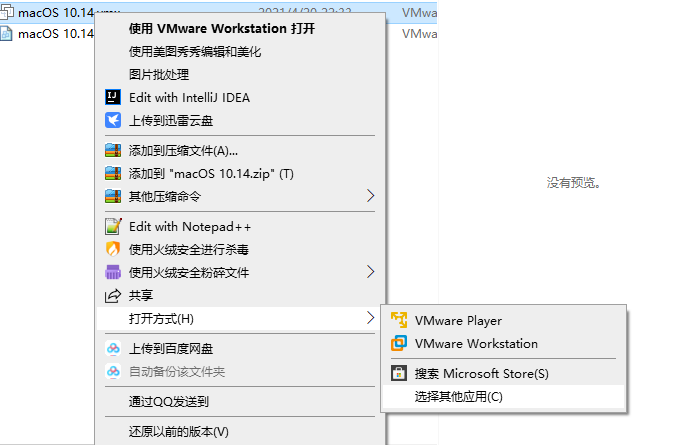Click the VMware Player icon in submenu
The height and width of the screenshot is (445, 678).
(399, 320)
